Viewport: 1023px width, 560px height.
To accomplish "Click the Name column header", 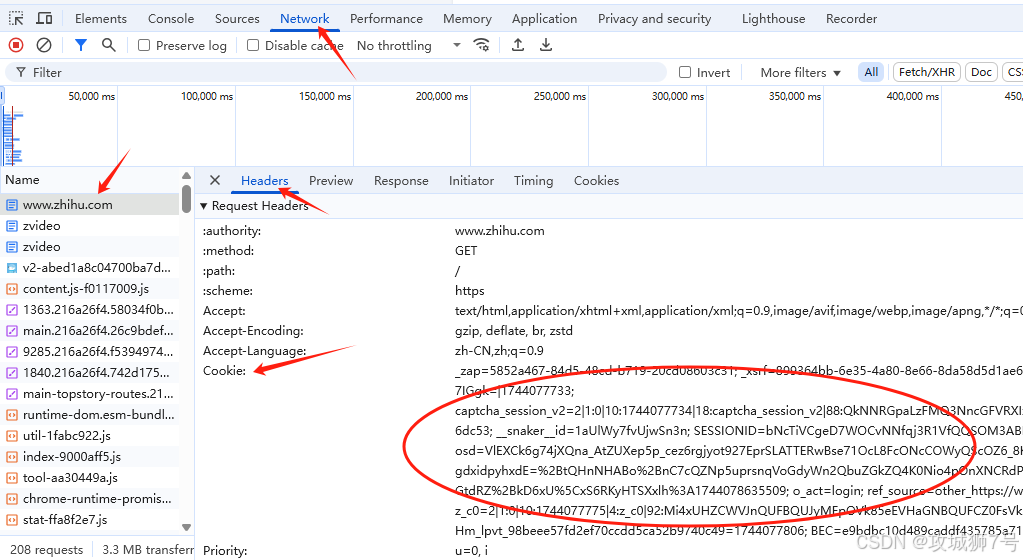I will (x=89, y=179).
